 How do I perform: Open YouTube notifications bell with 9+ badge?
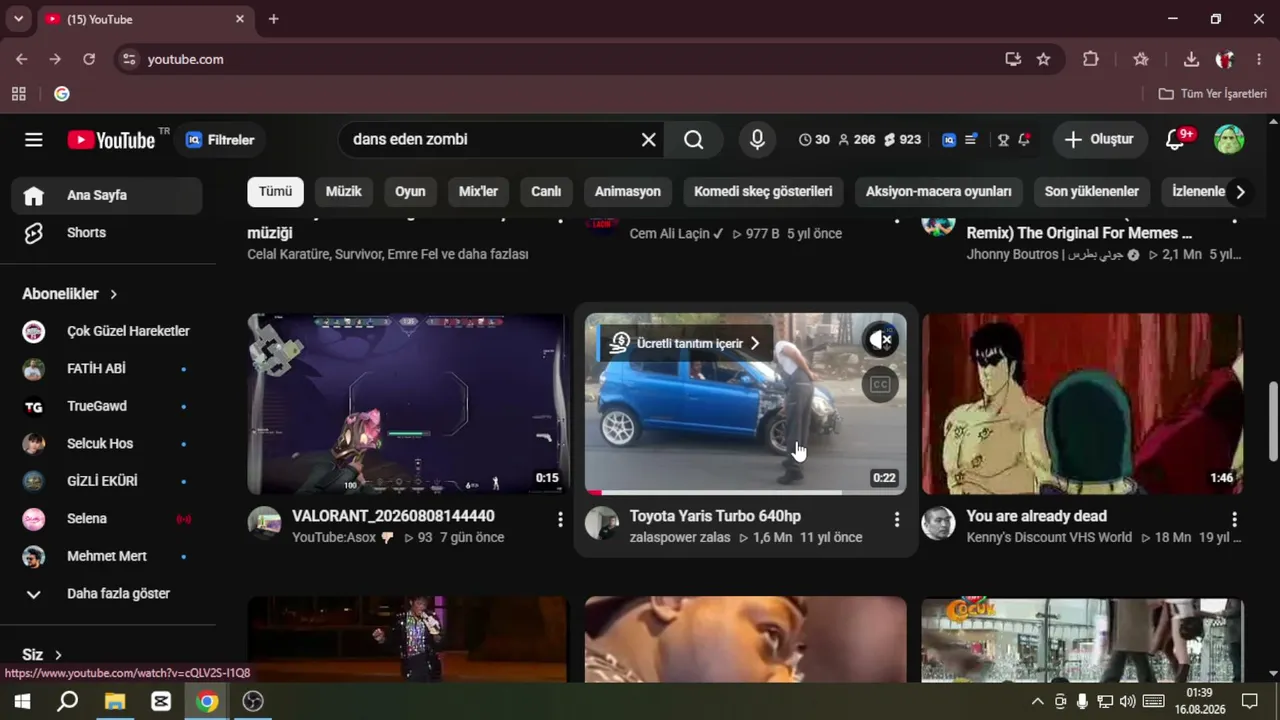1176,140
